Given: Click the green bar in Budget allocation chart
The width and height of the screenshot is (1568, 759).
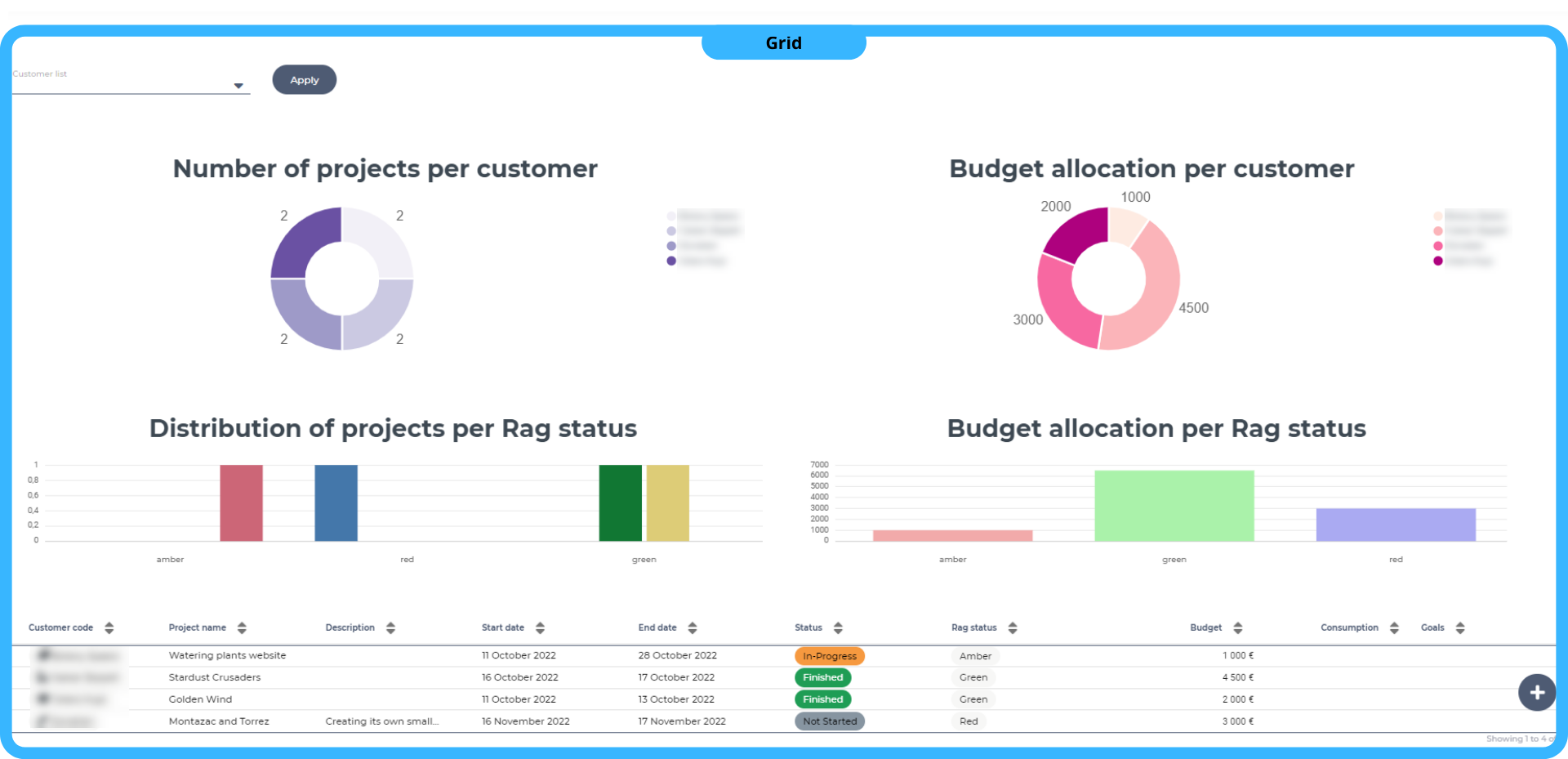Looking at the screenshot, I should (x=1174, y=506).
